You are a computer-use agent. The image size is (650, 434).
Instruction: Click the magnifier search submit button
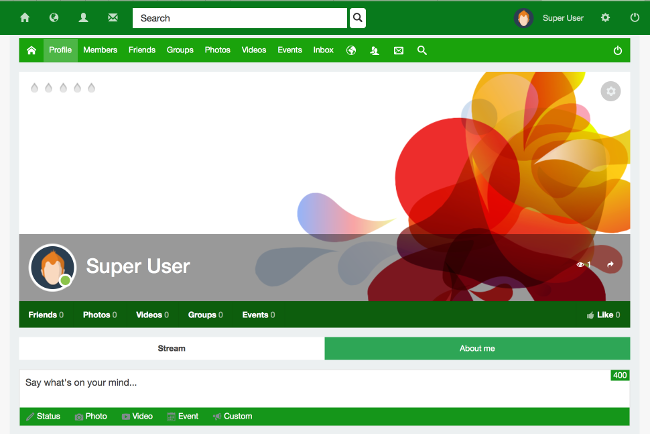pos(358,18)
